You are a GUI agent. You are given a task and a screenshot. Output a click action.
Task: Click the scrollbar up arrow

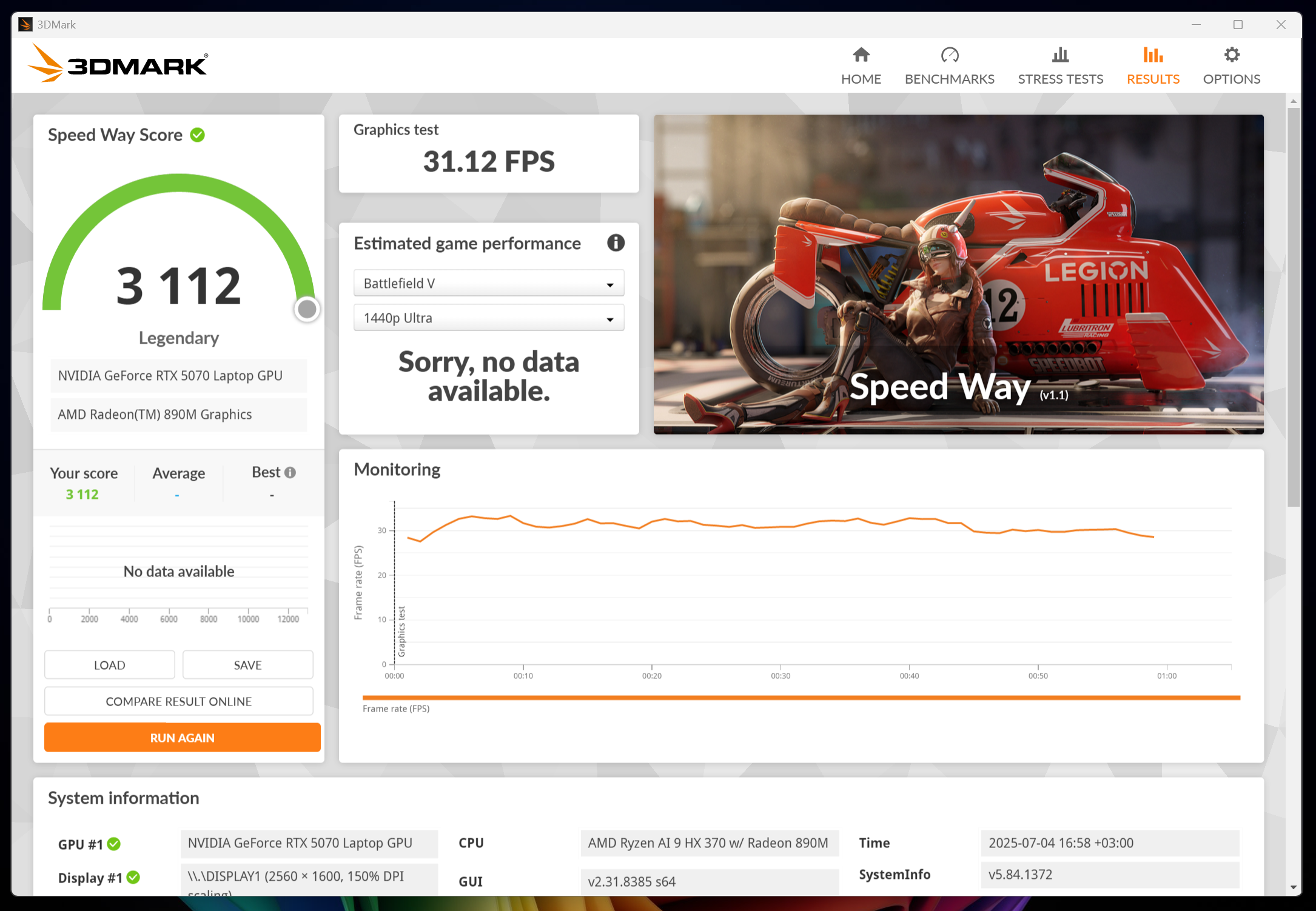click(x=1293, y=101)
